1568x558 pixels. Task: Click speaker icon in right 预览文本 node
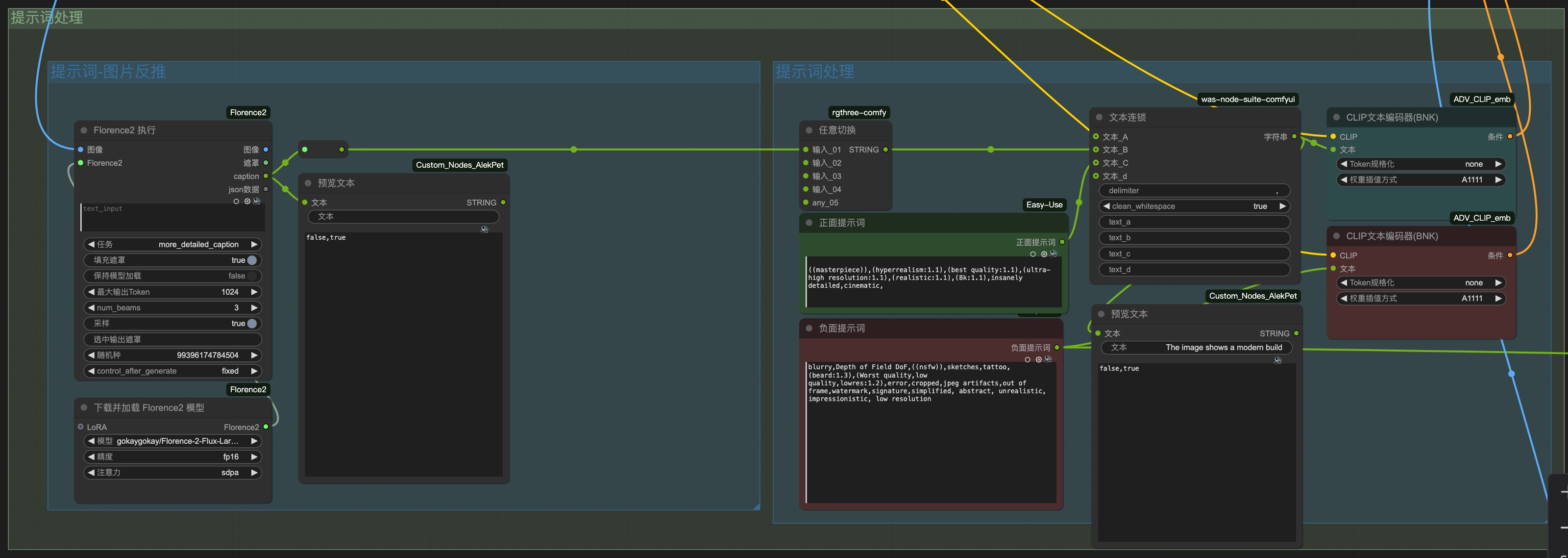coord(1277,360)
